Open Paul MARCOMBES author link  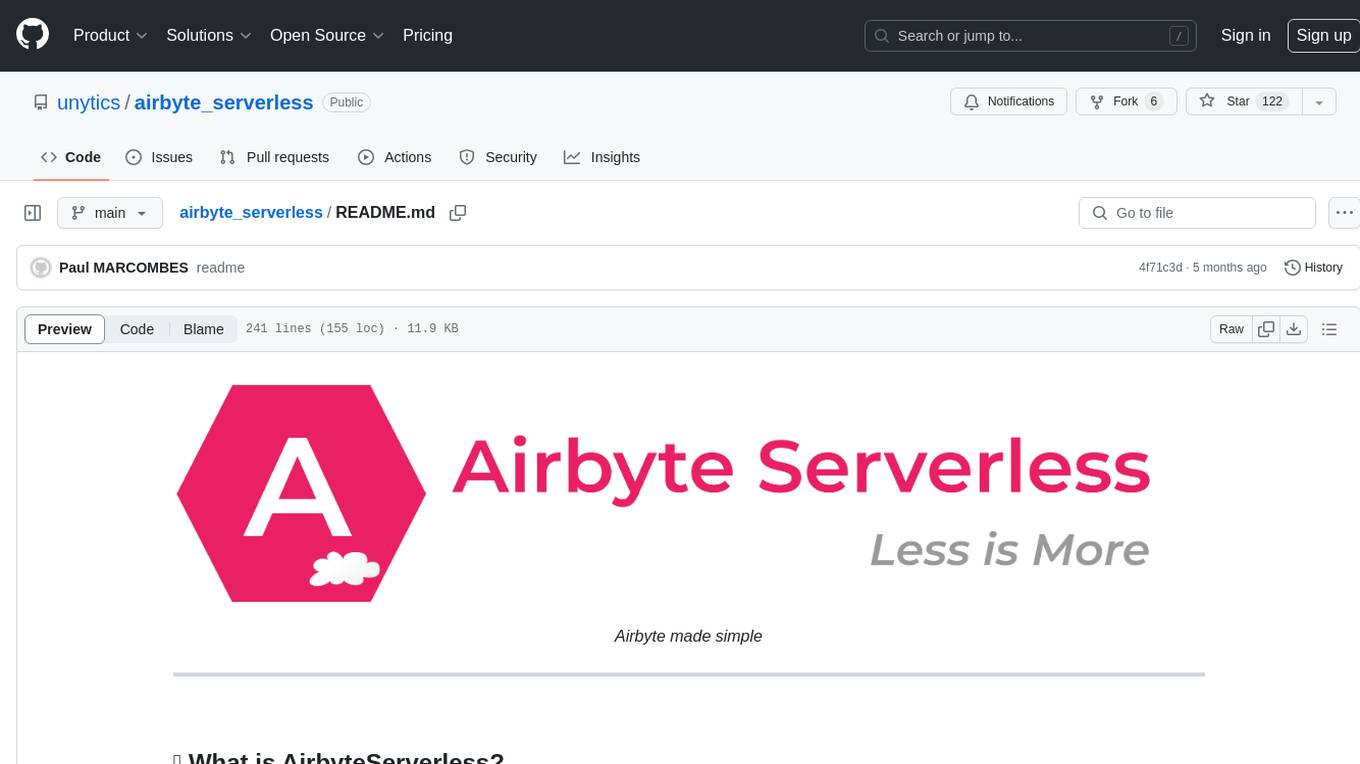pyautogui.click(x=124, y=268)
